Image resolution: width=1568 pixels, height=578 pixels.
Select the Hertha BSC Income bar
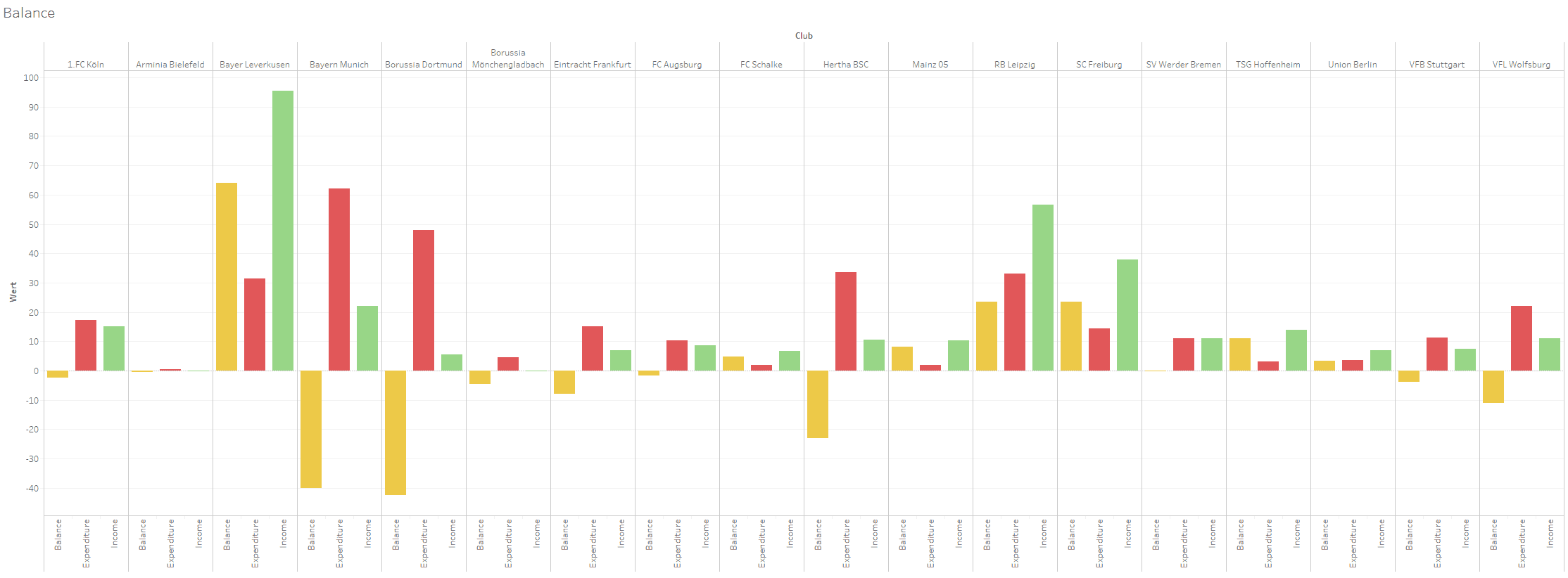[x=874, y=355]
